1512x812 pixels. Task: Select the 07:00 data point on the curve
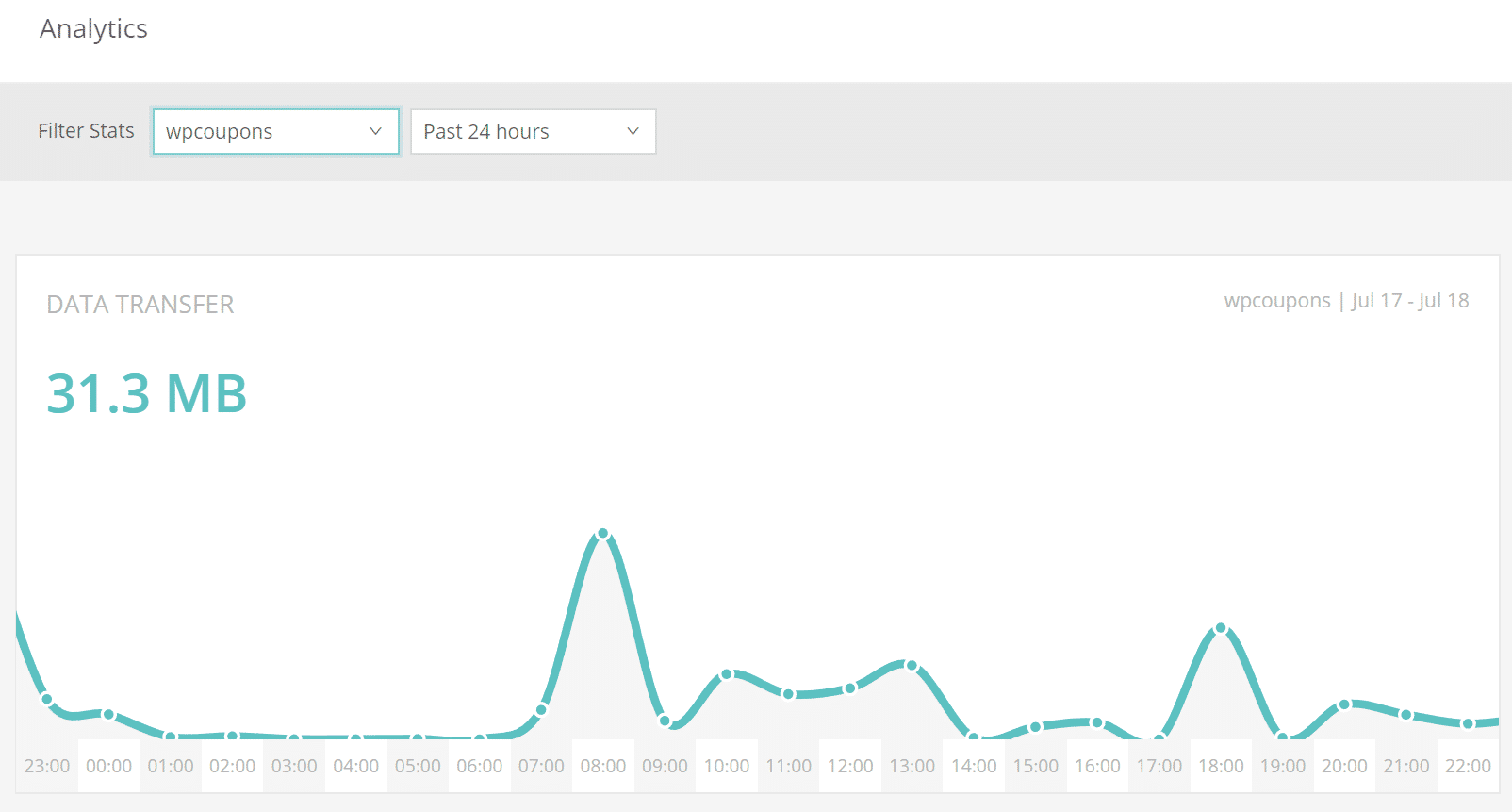tap(541, 709)
